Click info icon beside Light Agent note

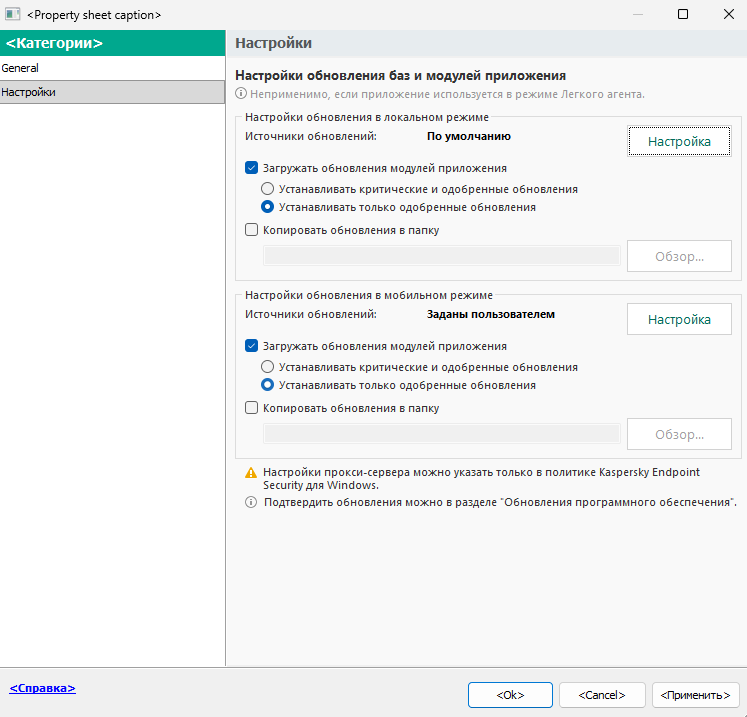241,93
